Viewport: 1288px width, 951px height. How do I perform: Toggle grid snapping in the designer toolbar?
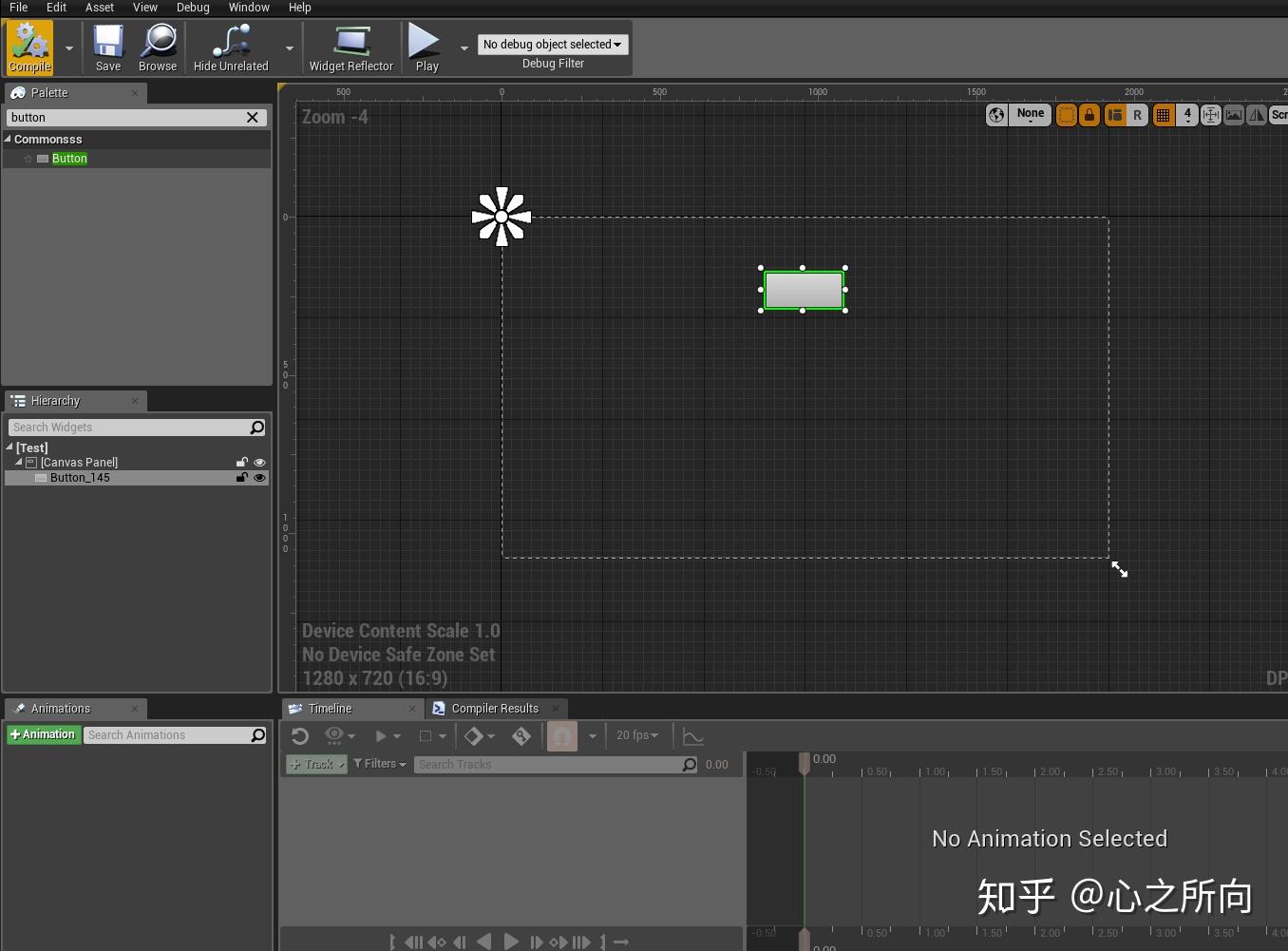coord(1164,114)
